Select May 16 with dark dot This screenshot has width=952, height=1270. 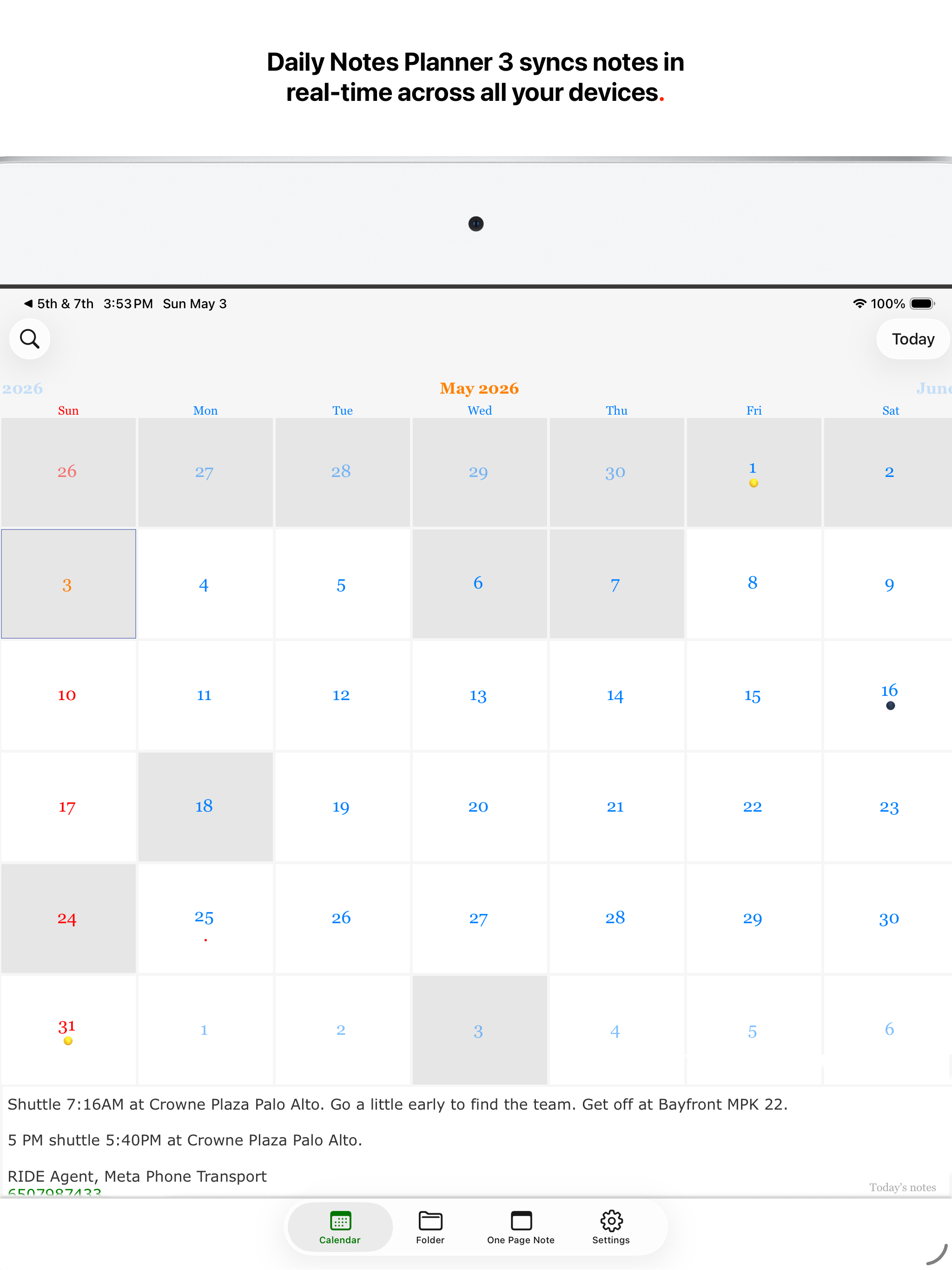coord(889,695)
